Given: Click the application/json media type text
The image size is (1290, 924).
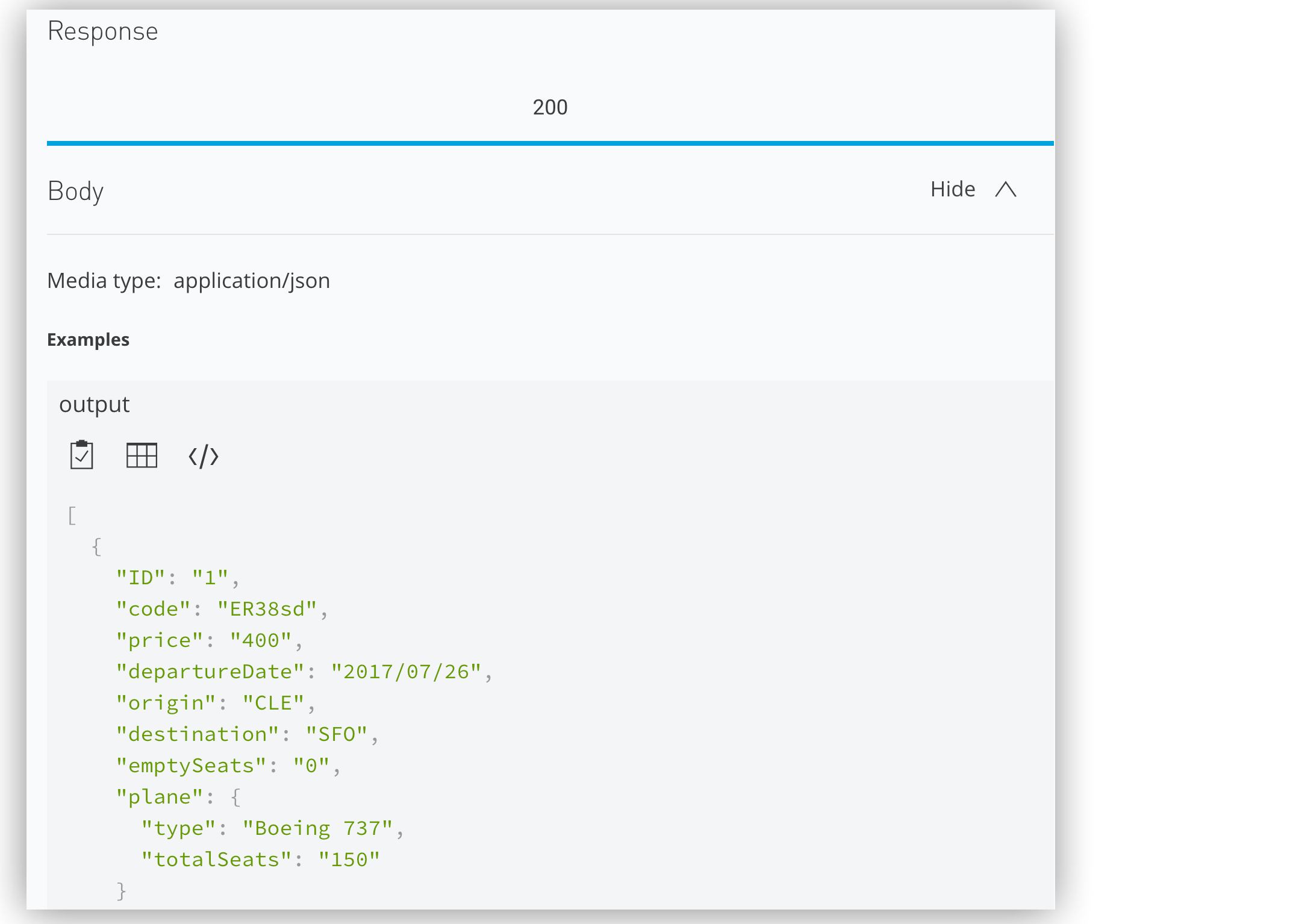Looking at the screenshot, I should [252, 280].
